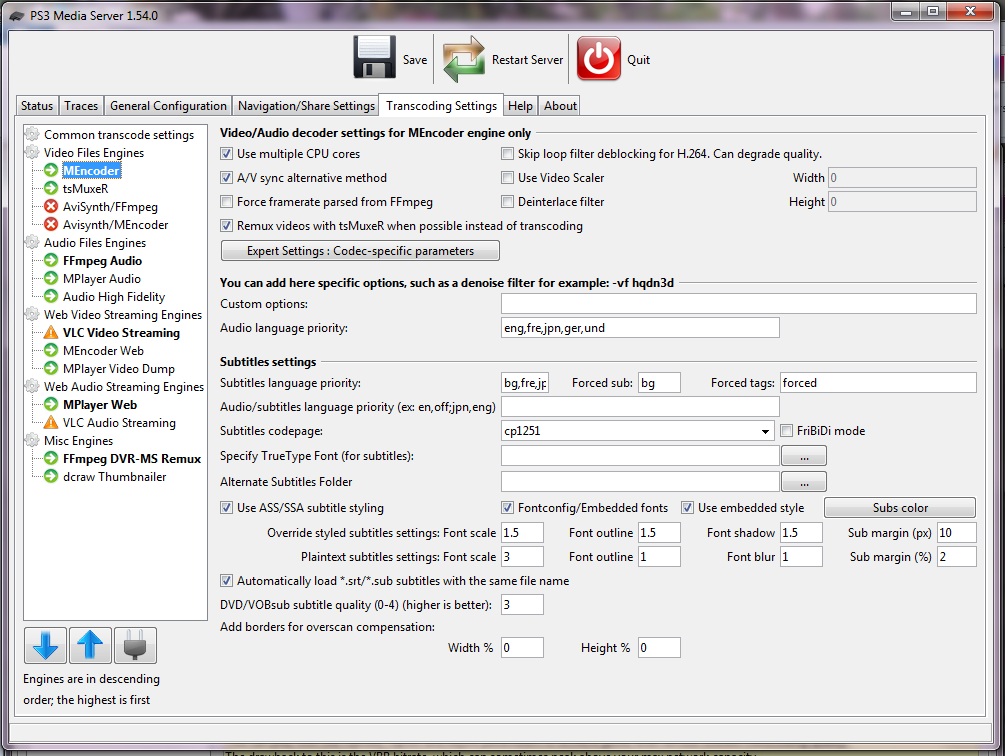
Task: Click green icon beside MPlayer Audio
Action: [51, 278]
